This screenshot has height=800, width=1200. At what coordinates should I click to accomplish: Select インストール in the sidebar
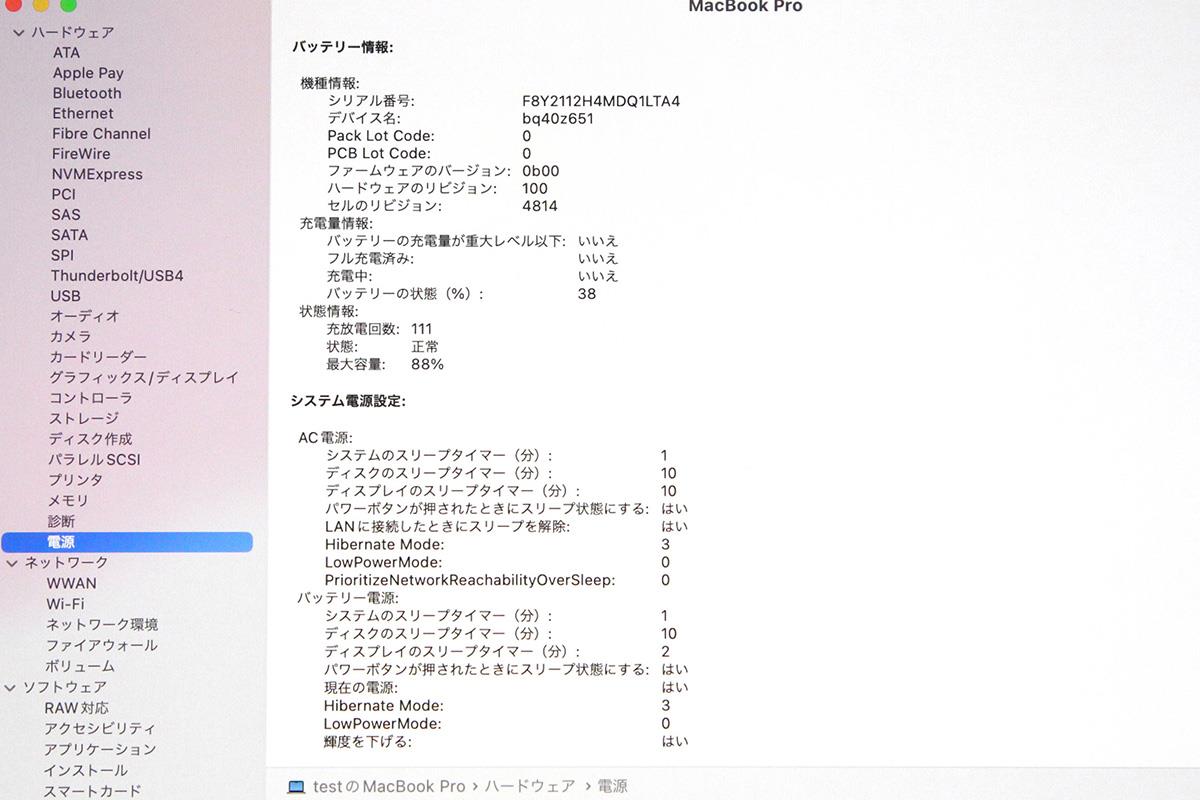[x=85, y=770]
